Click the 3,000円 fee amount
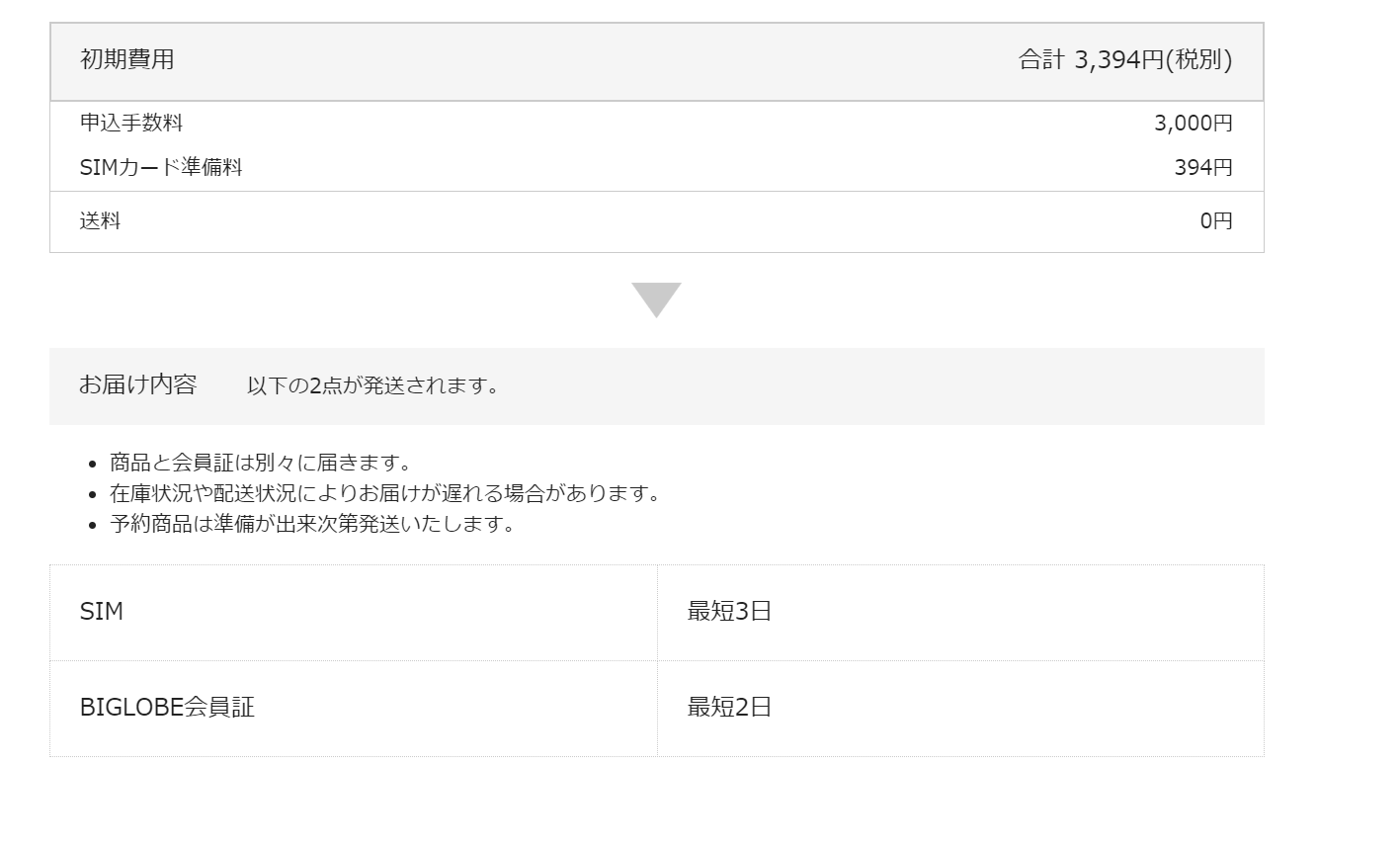 point(1194,123)
